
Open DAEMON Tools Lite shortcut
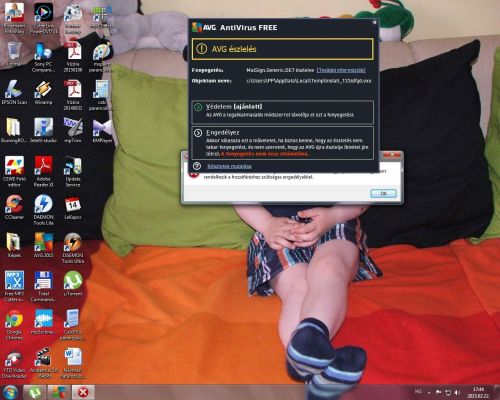43,209
